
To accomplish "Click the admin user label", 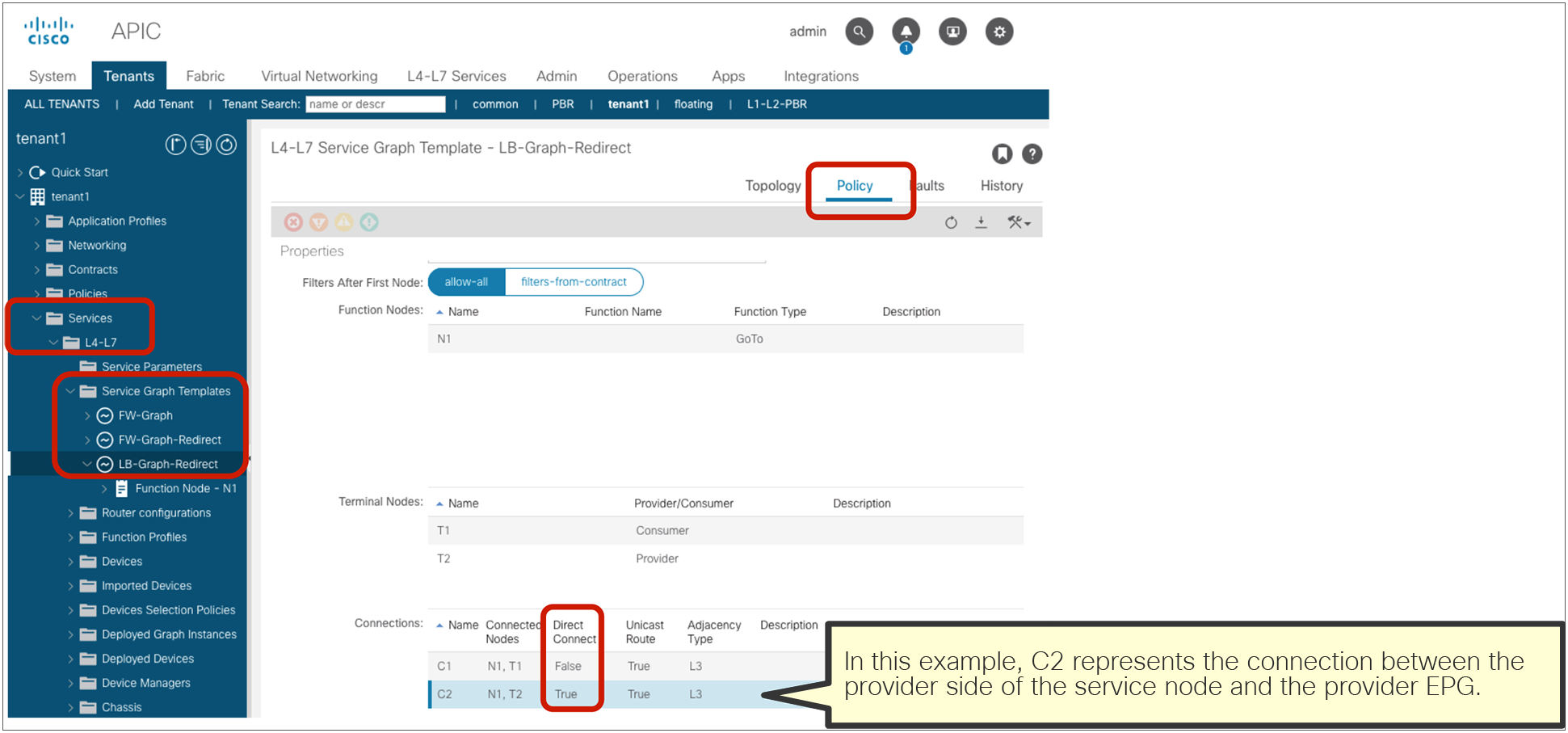I will pyautogui.click(x=808, y=32).
